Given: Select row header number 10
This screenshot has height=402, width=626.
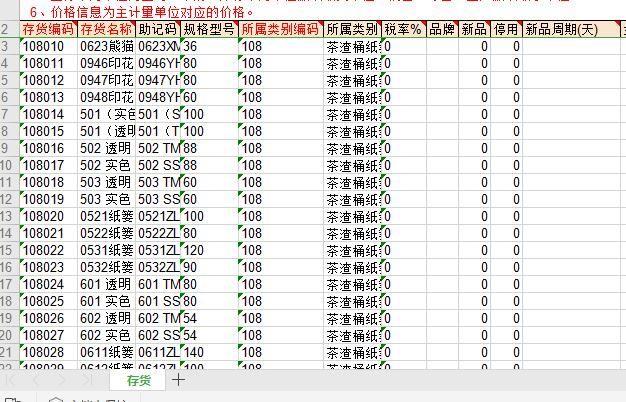Looking at the screenshot, I should (x=9, y=165).
